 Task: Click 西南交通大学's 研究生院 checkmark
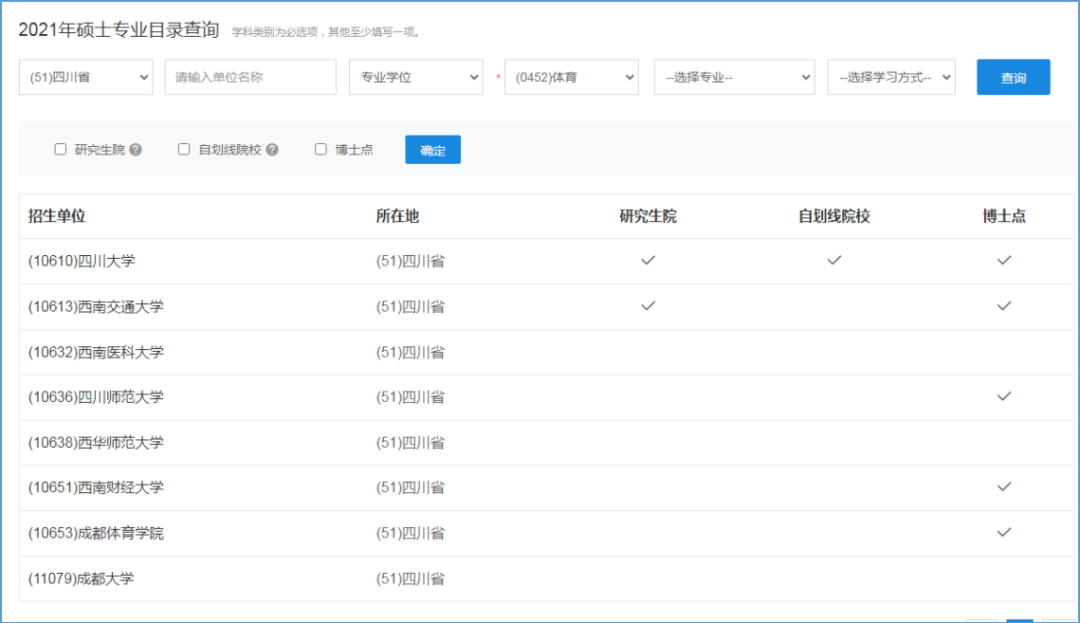[648, 306]
